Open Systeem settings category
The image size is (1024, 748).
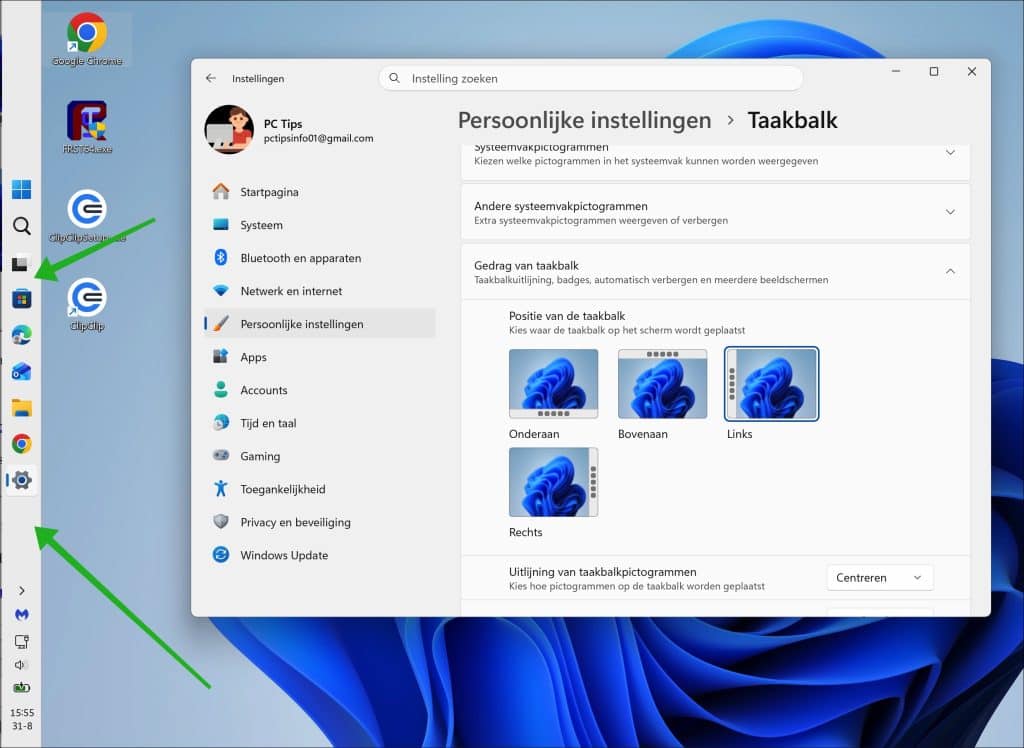point(319,225)
